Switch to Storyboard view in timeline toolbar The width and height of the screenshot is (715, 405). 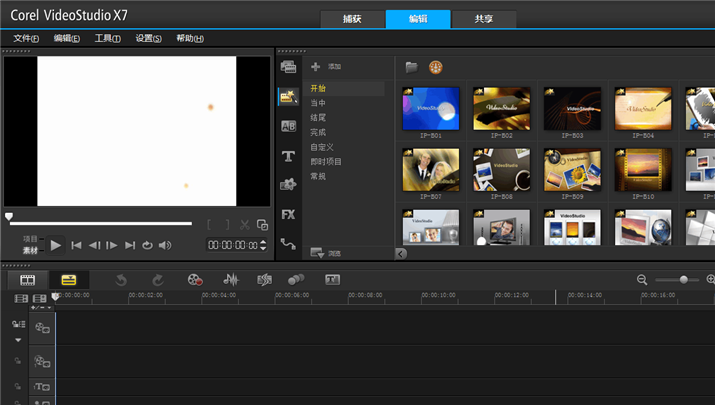[28, 280]
